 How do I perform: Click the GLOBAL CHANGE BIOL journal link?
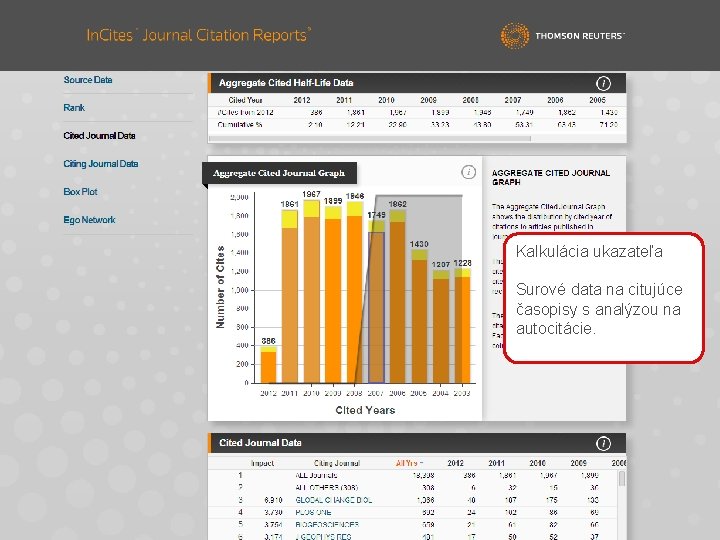[x=333, y=500]
